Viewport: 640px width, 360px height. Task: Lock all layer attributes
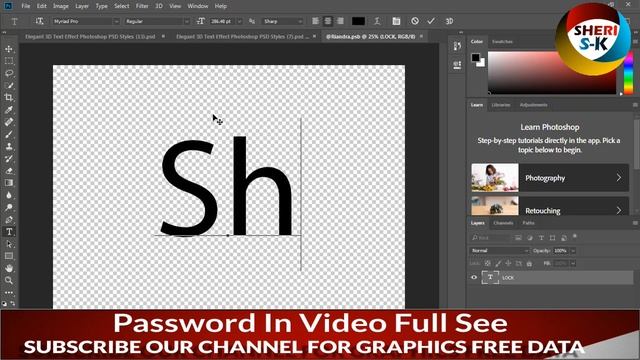[529, 264]
